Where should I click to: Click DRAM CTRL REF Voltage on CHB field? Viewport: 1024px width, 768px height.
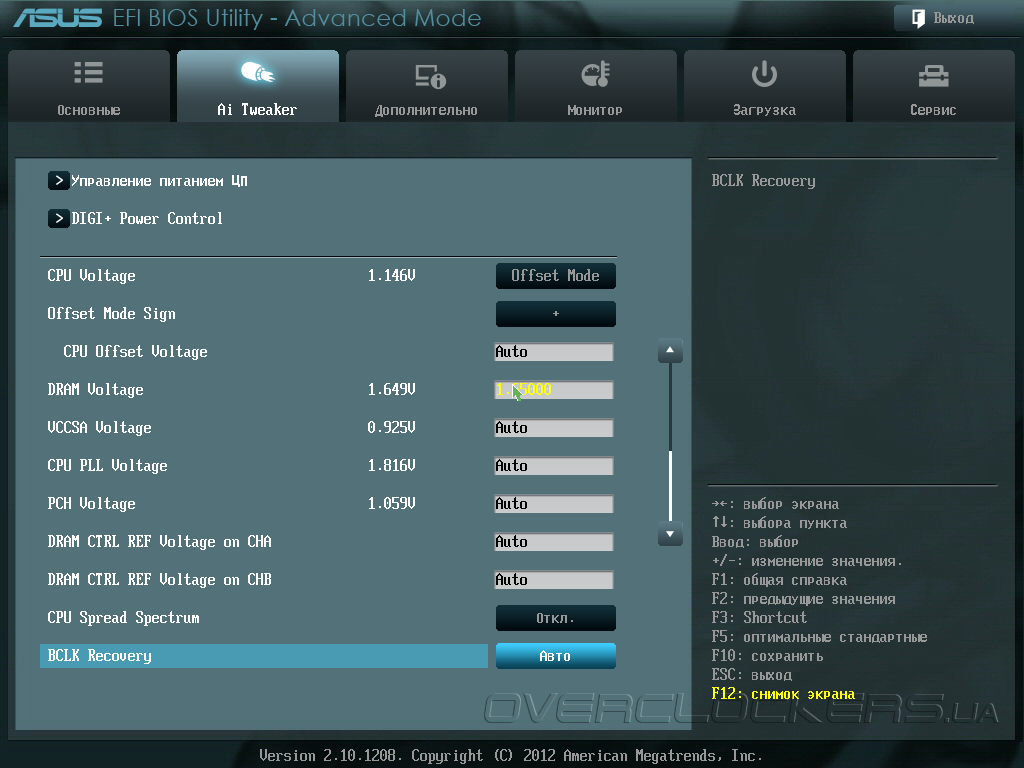pos(554,580)
